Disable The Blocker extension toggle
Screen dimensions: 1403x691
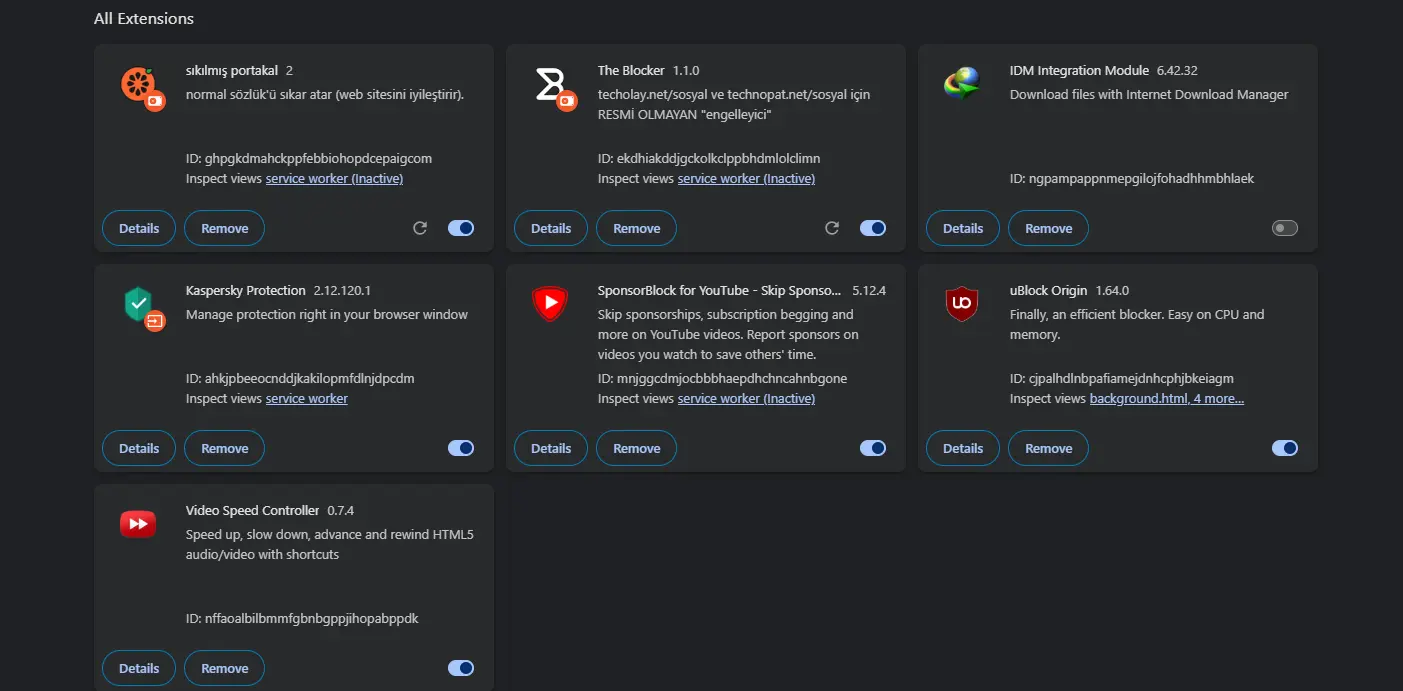[x=873, y=228]
